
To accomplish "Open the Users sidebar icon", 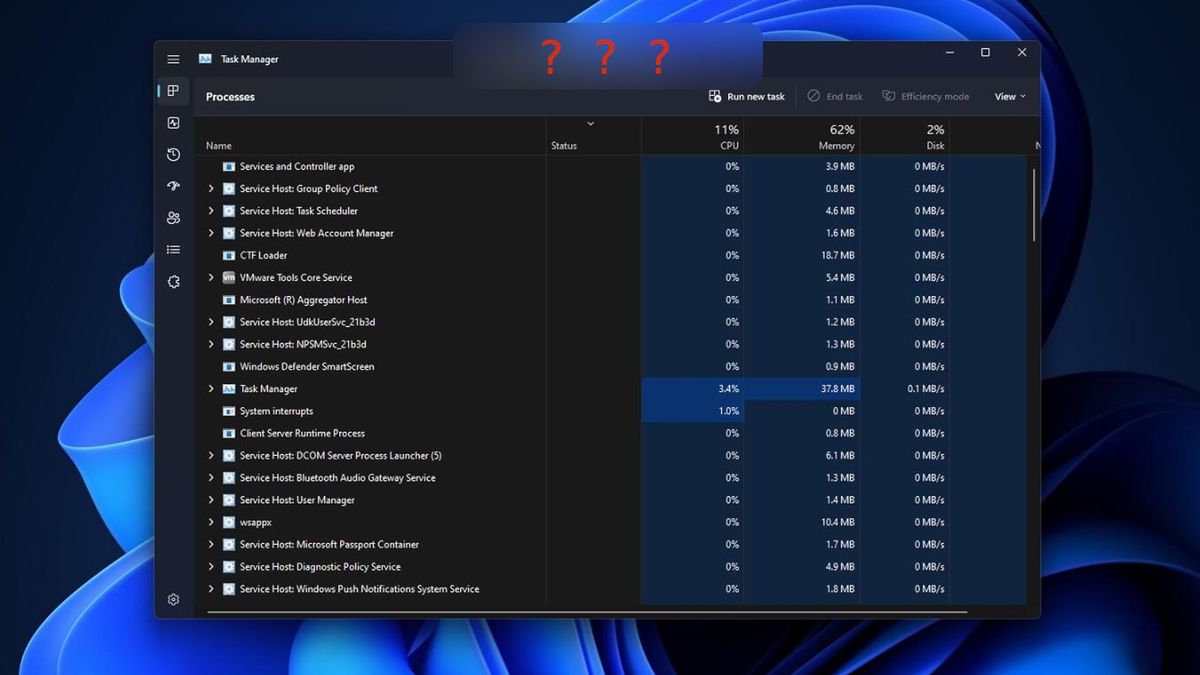I will pos(173,218).
